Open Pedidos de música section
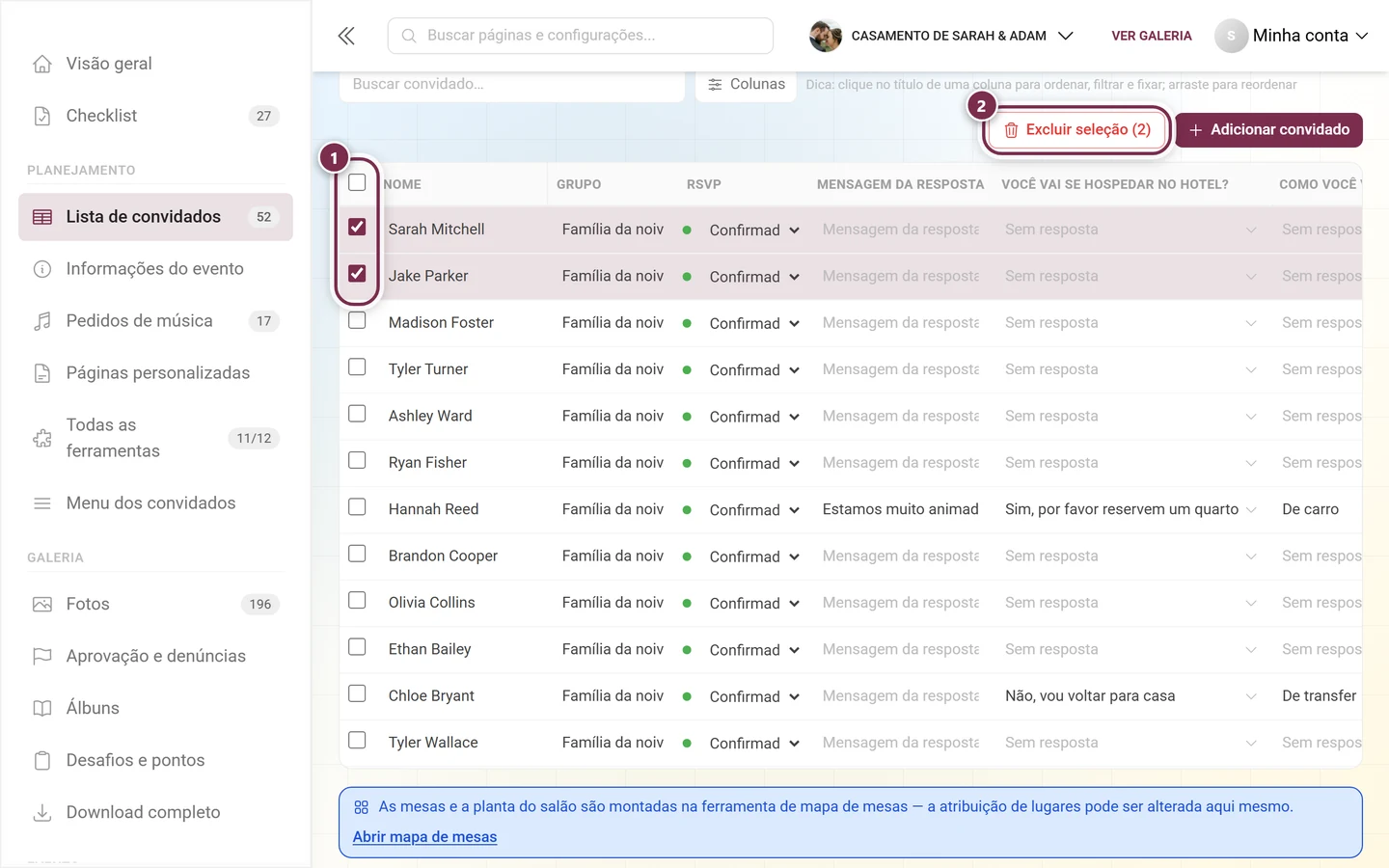 pos(155,321)
